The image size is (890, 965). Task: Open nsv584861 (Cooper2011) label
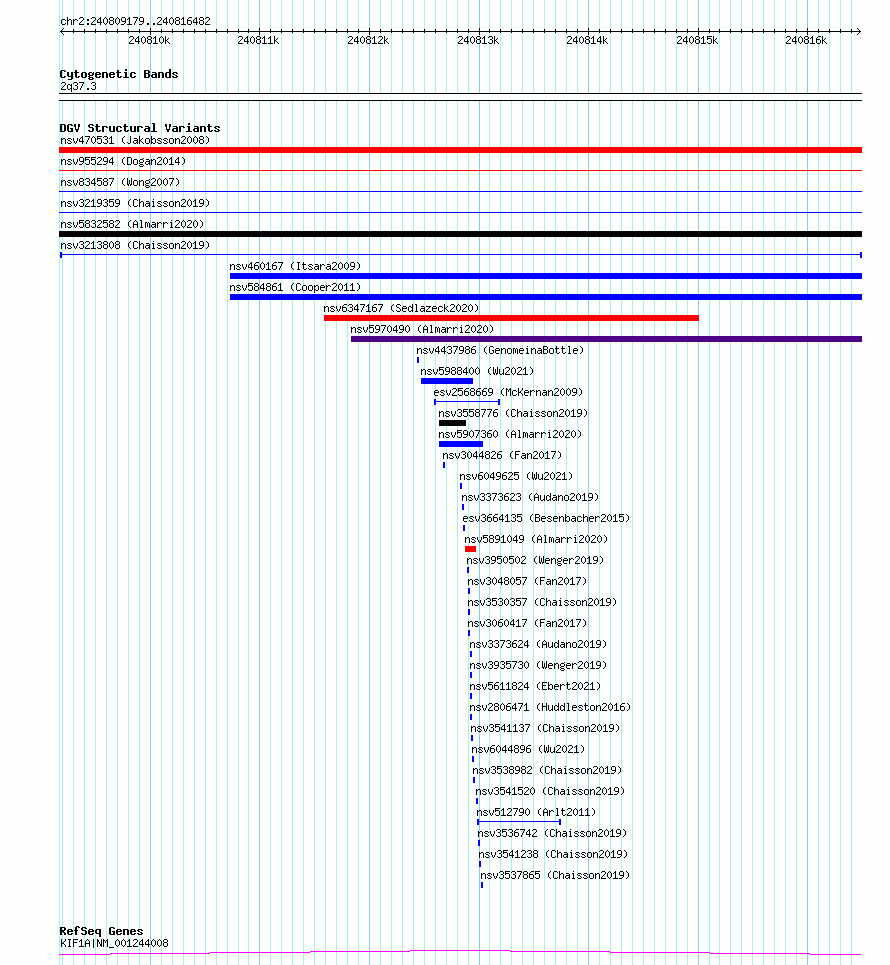point(295,287)
